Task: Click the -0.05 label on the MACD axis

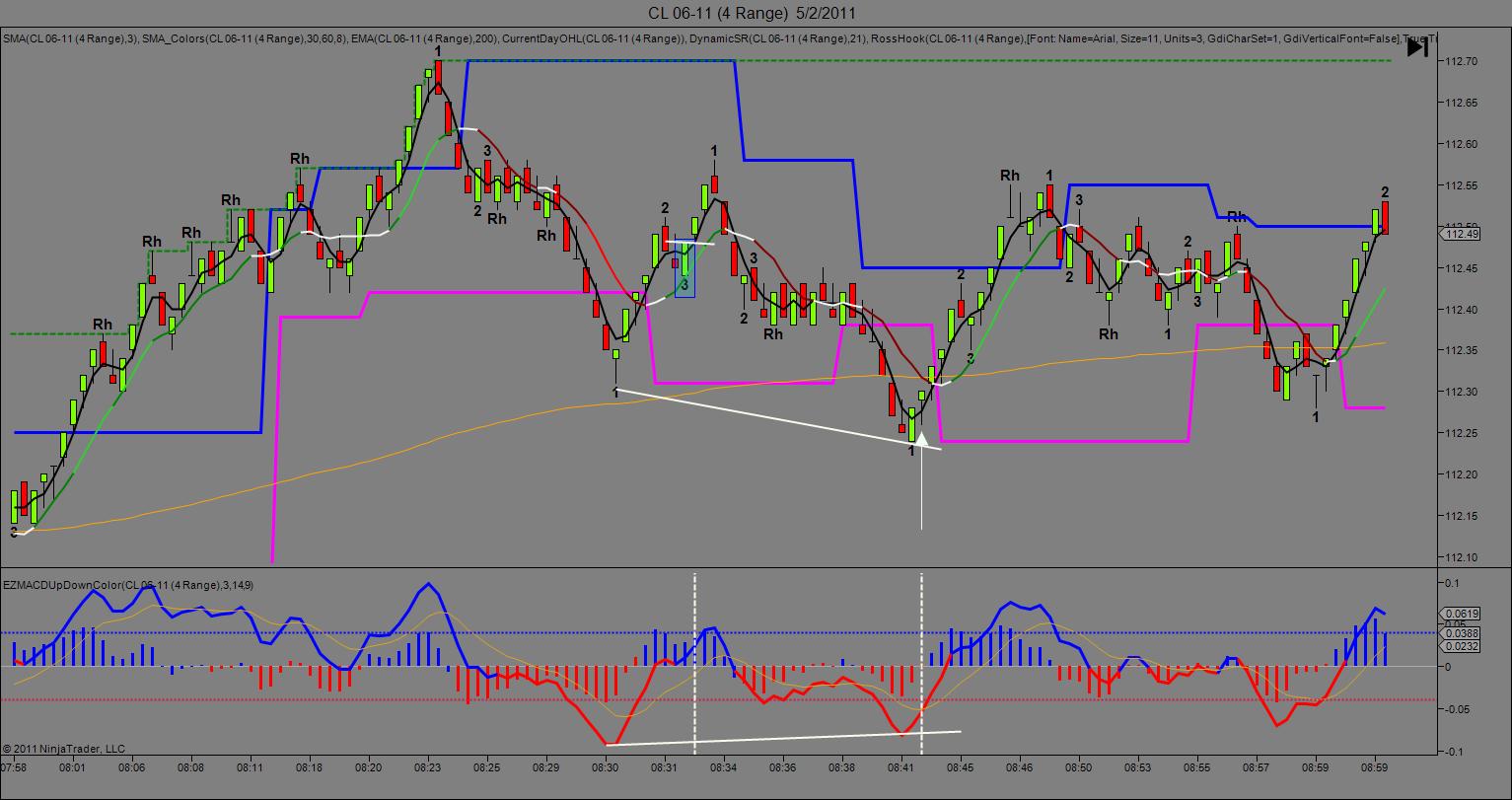Action: pos(1456,709)
